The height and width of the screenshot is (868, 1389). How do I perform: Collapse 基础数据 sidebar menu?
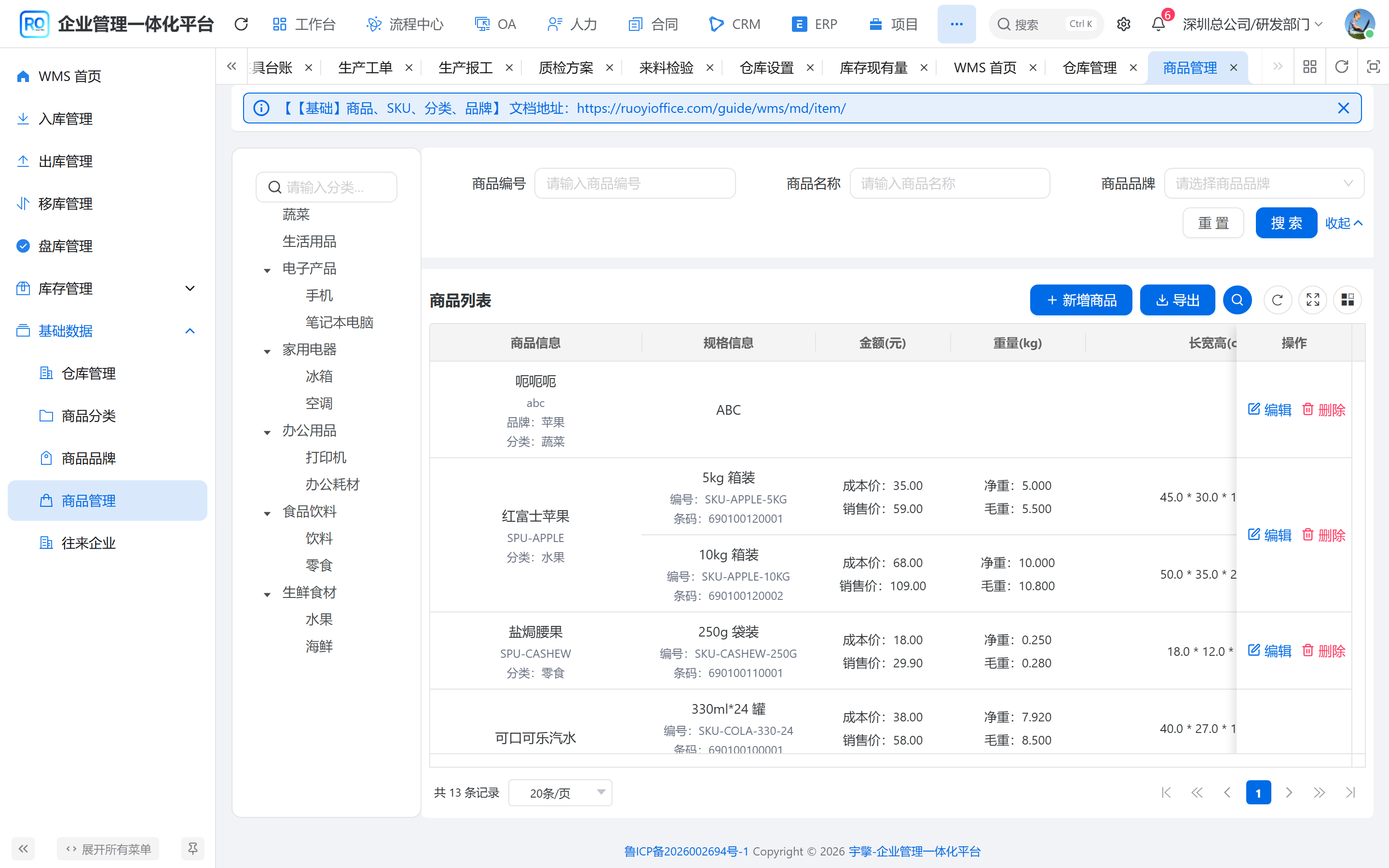tap(108, 331)
